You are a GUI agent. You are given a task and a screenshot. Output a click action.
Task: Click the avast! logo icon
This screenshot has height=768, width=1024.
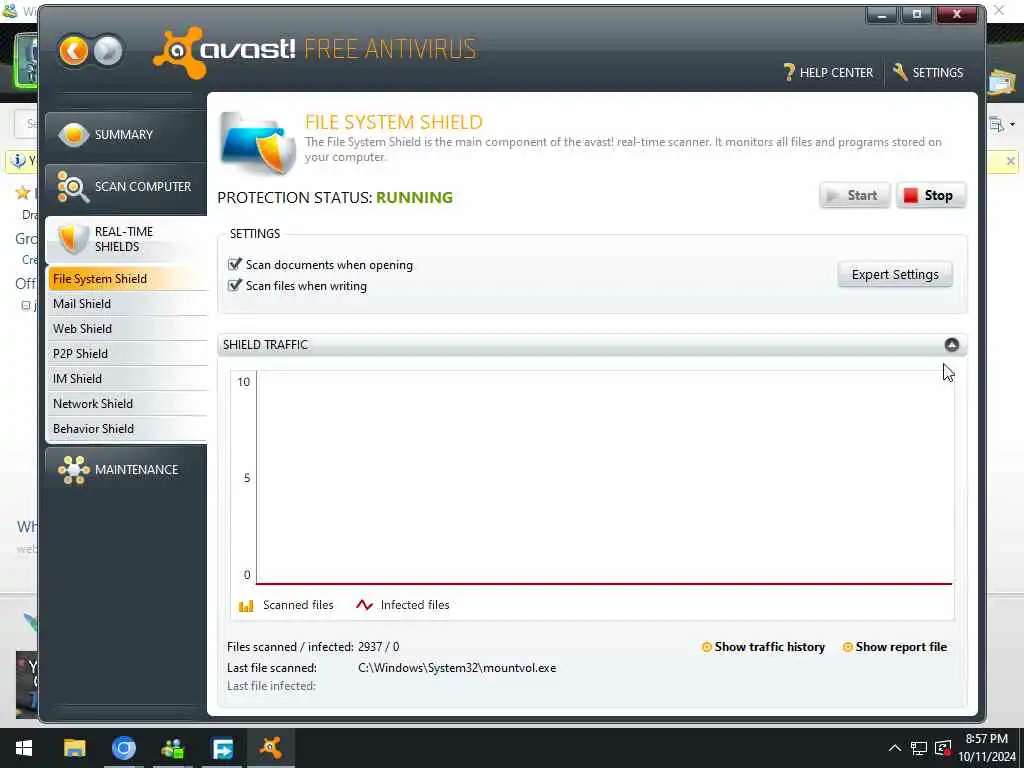[x=178, y=52]
